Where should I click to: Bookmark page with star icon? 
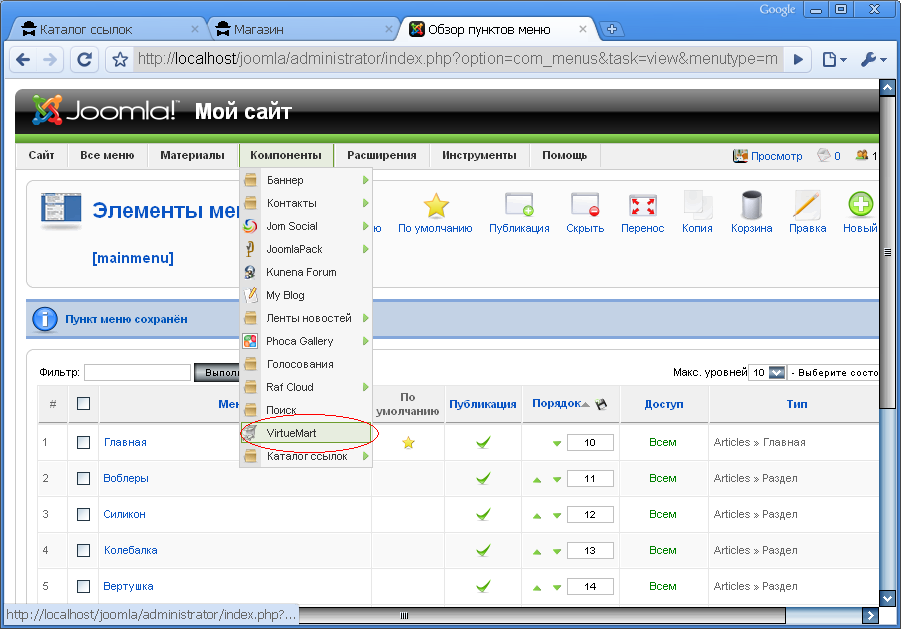(120, 59)
